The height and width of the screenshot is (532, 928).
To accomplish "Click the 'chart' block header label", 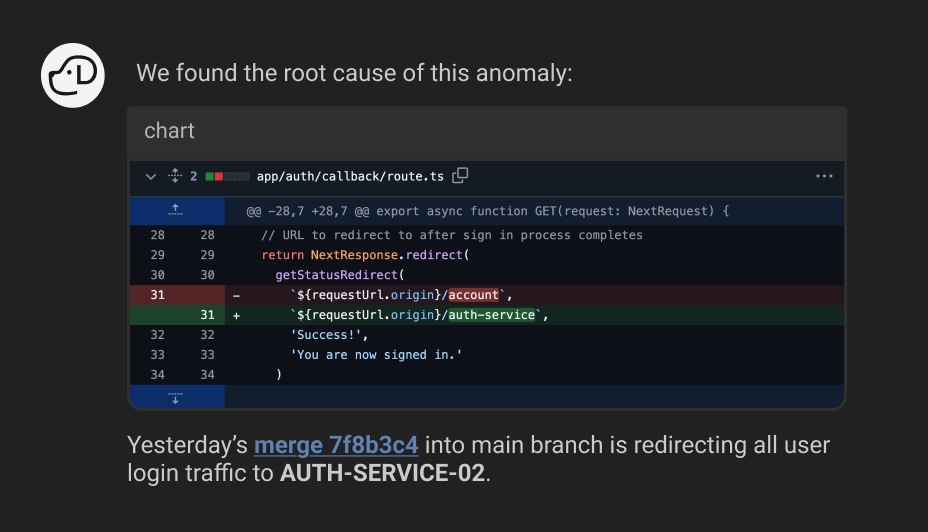I will pyautogui.click(x=169, y=131).
